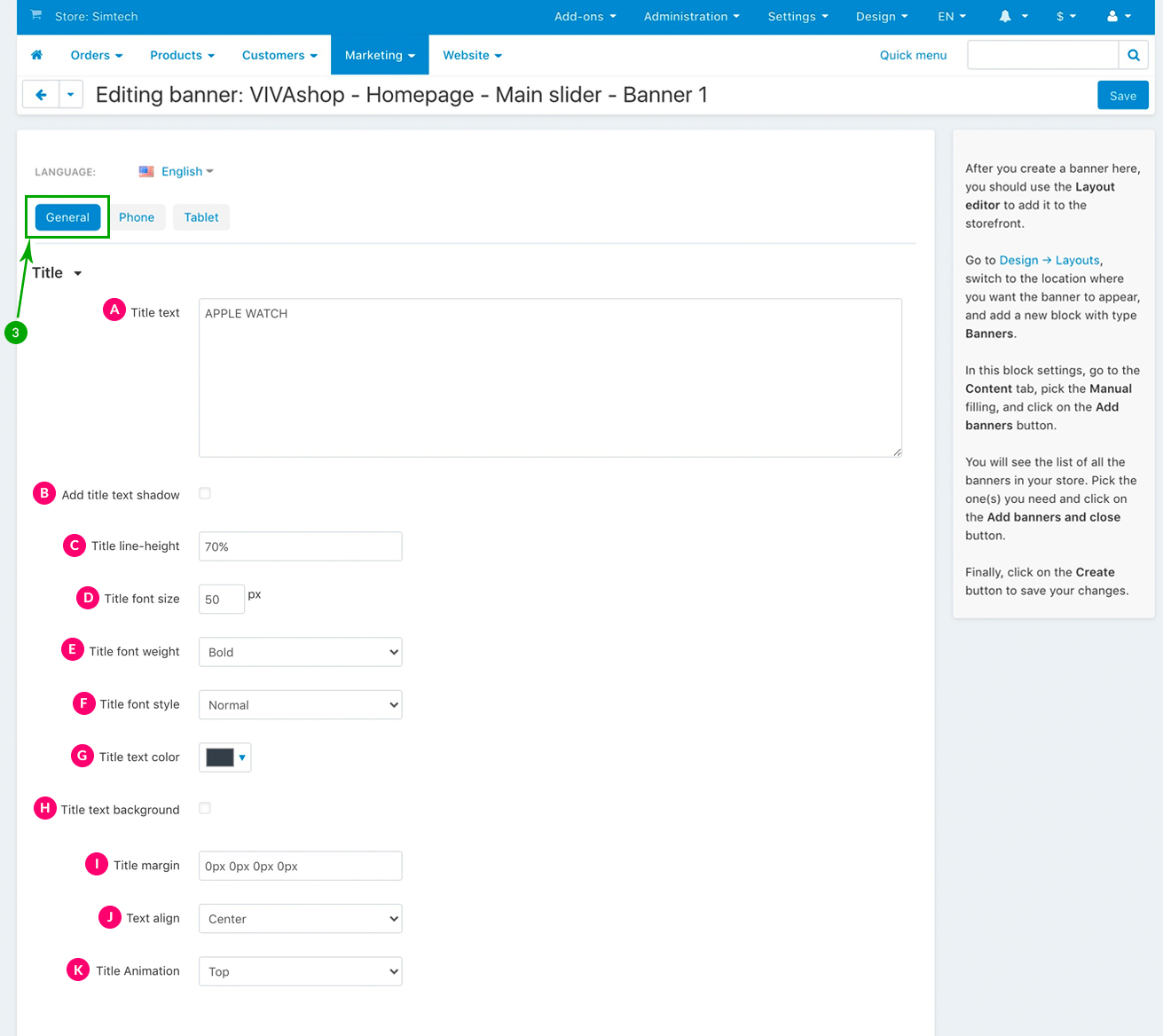The height and width of the screenshot is (1036, 1163).
Task: Switch to the Phone tab
Action: [x=137, y=217]
